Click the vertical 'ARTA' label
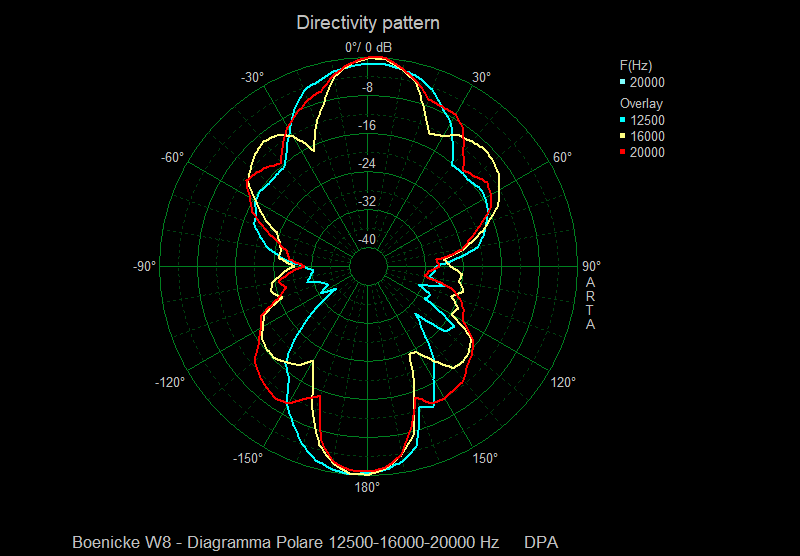 tap(590, 303)
